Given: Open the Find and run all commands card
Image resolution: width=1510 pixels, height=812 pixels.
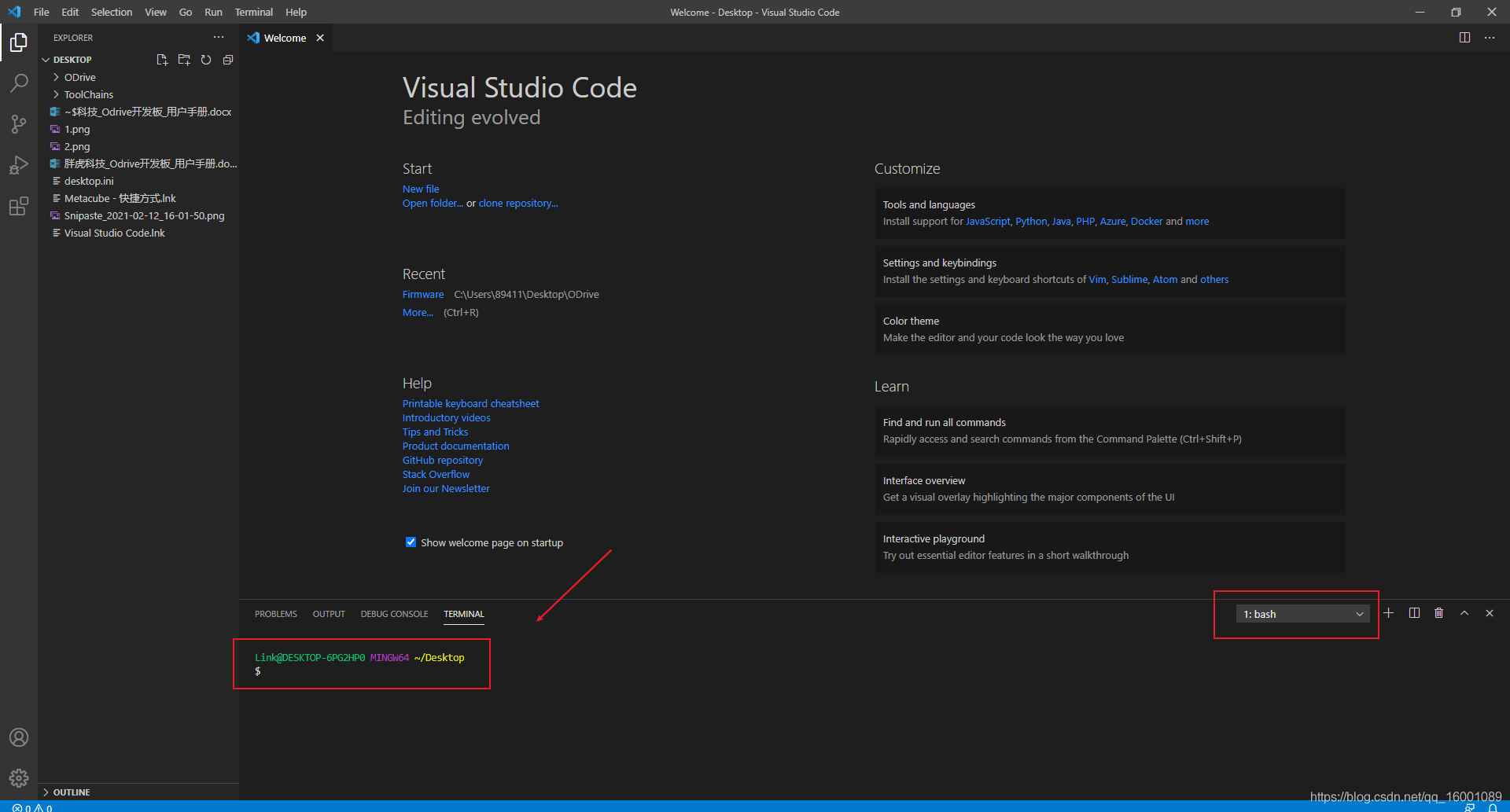Looking at the screenshot, I should coord(1110,431).
